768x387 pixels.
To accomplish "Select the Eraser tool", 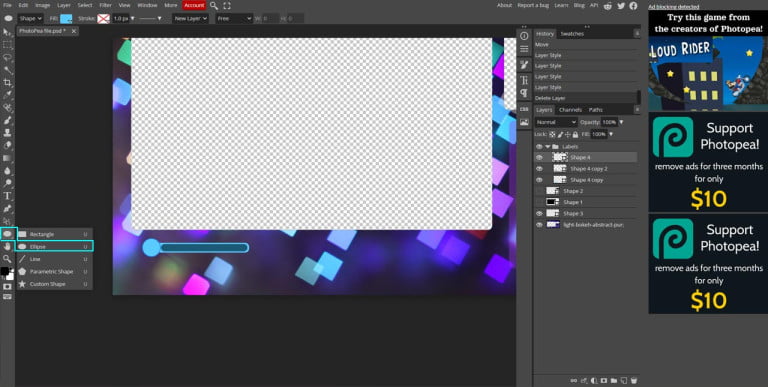I will click(7, 145).
